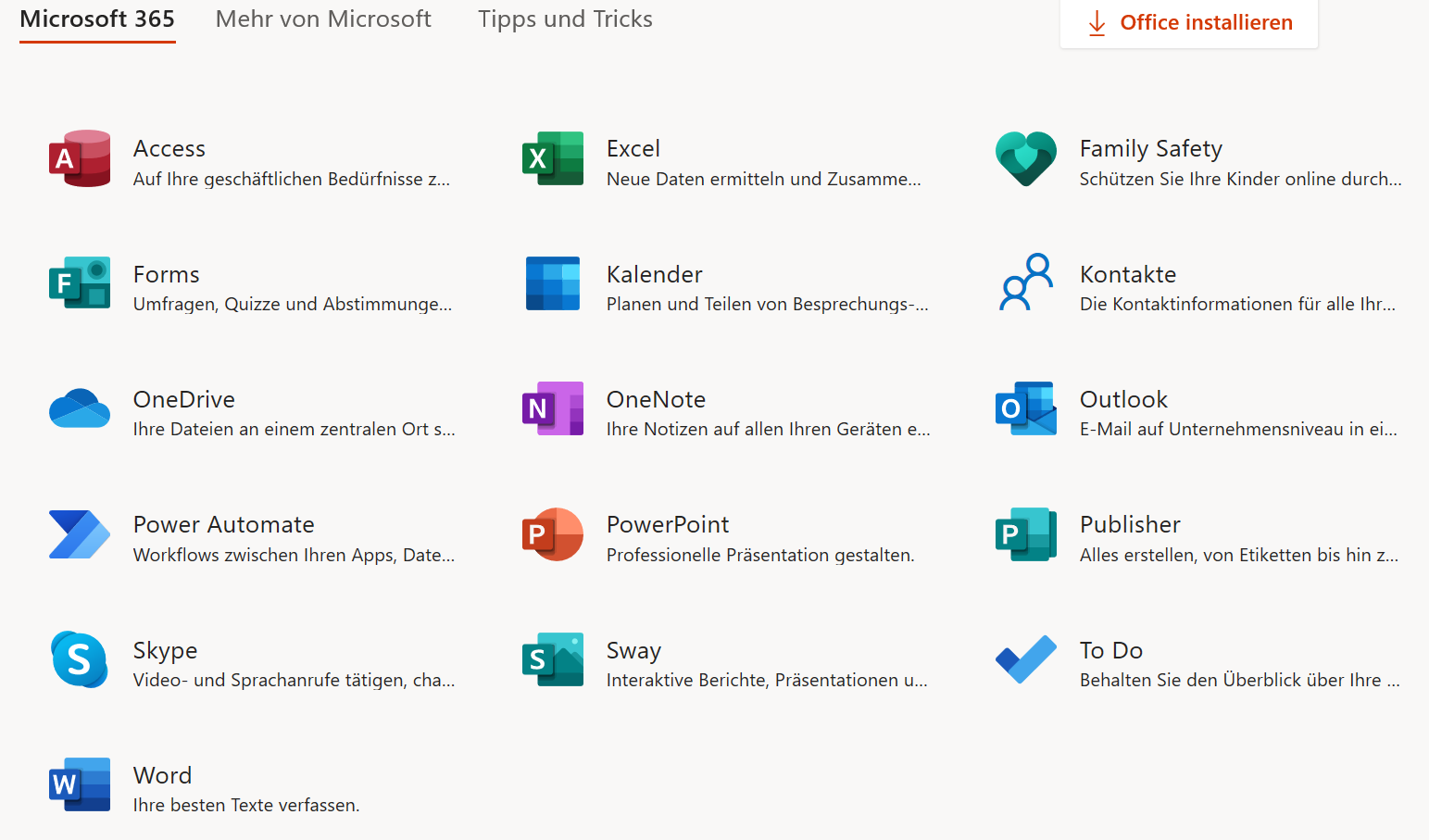Viewport: 1429px width, 840px height.
Task: Click description 'Auf Ihre geschäftlichen Bedürfnisse z...'
Action: [x=292, y=179]
